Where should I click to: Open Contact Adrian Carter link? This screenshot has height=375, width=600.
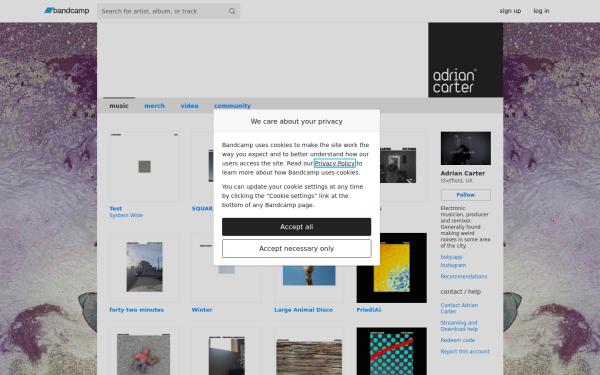pos(459,308)
